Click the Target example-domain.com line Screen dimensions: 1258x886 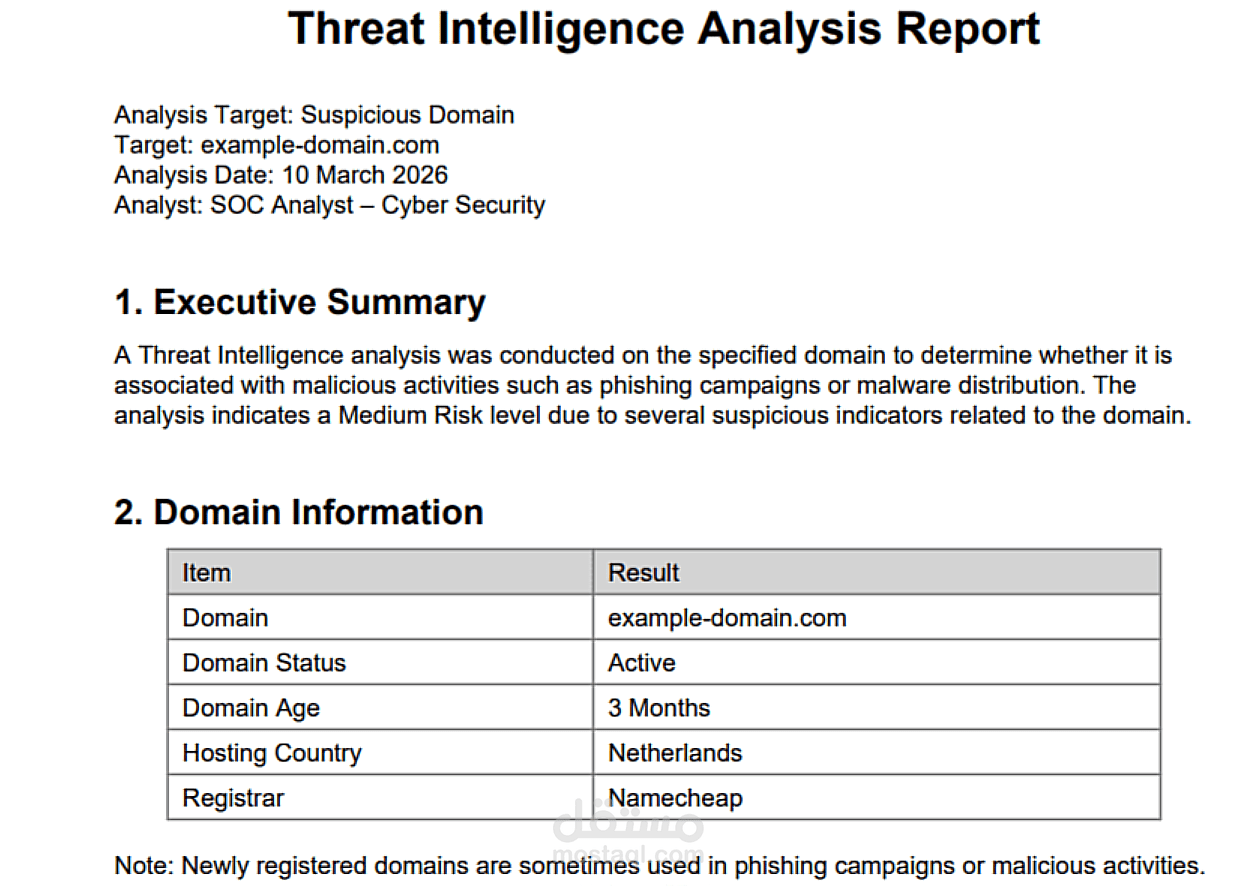(276, 145)
